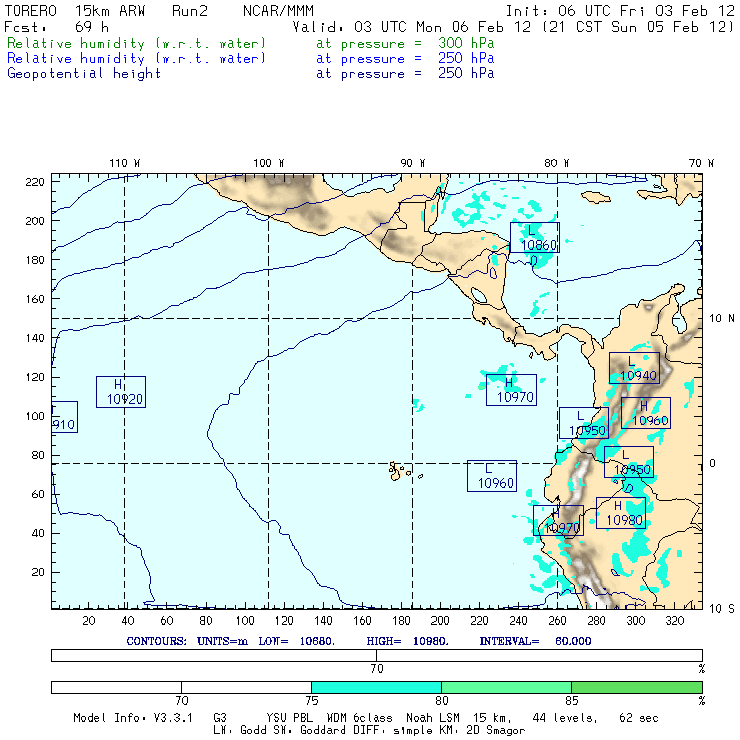
Task: Click the 'INTERVAL= 60.000' text
Action: pos(535,641)
